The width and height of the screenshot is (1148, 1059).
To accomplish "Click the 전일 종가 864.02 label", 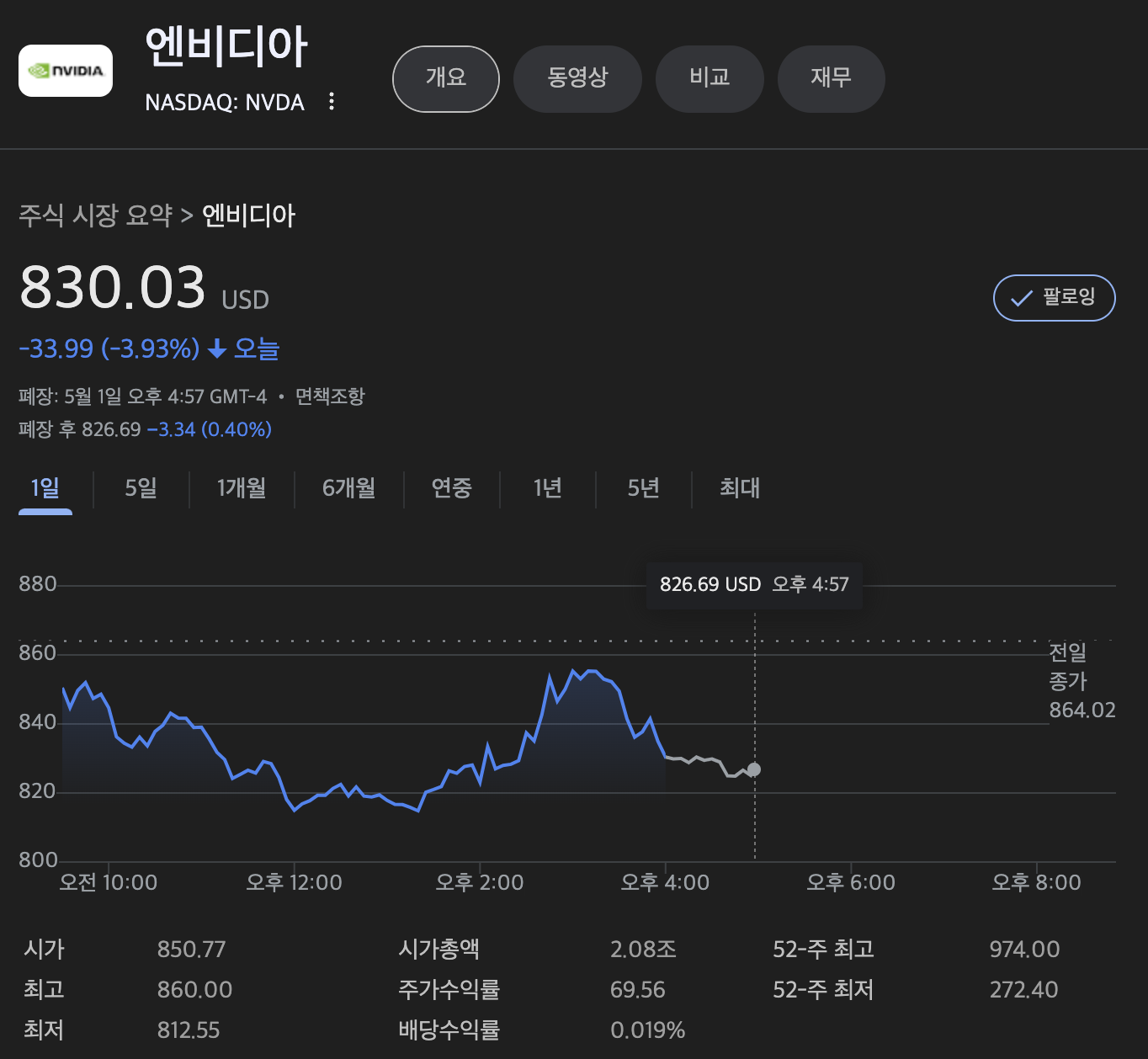I will click(x=1082, y=681).
